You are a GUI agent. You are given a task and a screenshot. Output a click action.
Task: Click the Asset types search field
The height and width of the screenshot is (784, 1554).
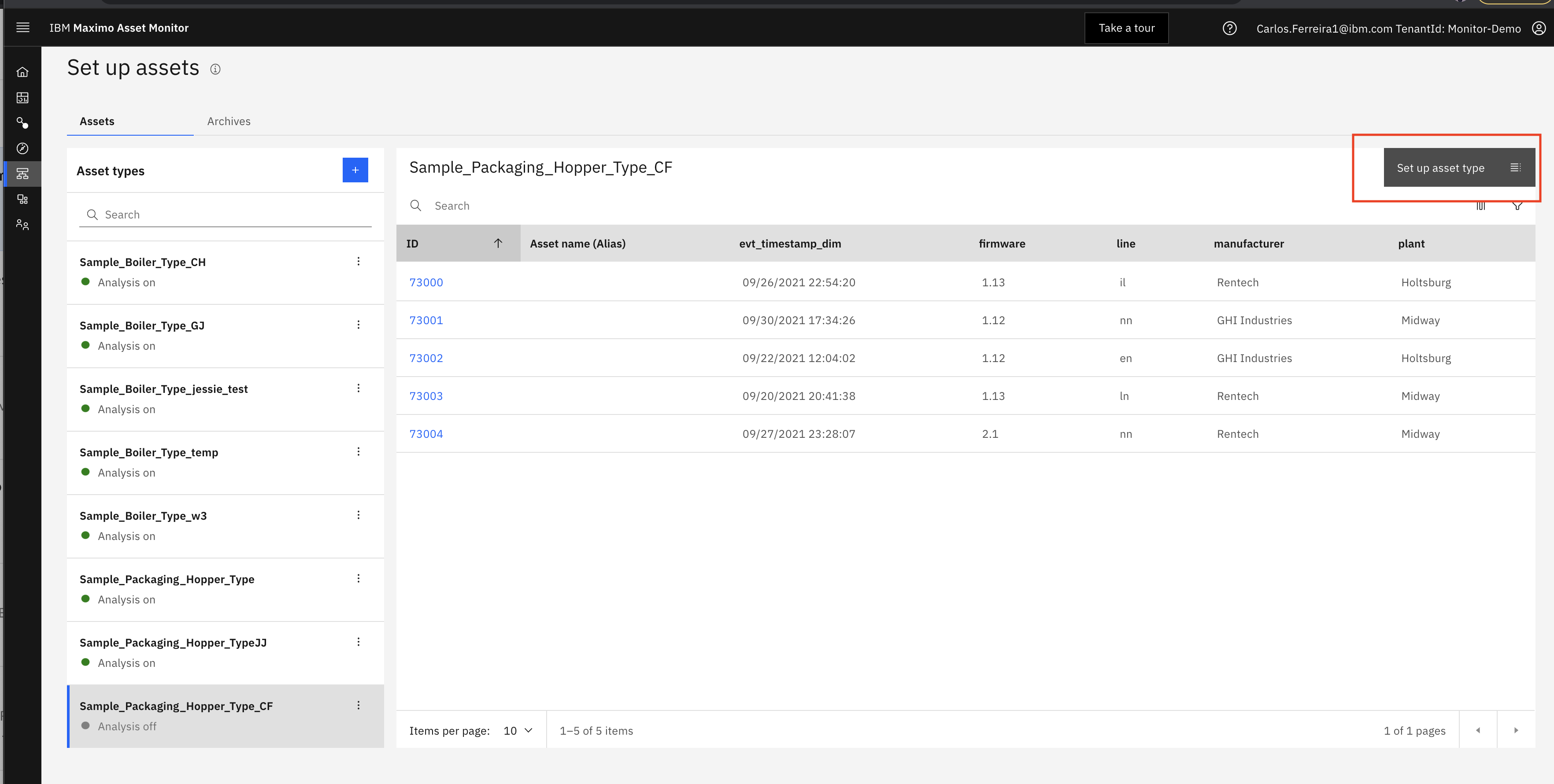[x=225, y=214]
